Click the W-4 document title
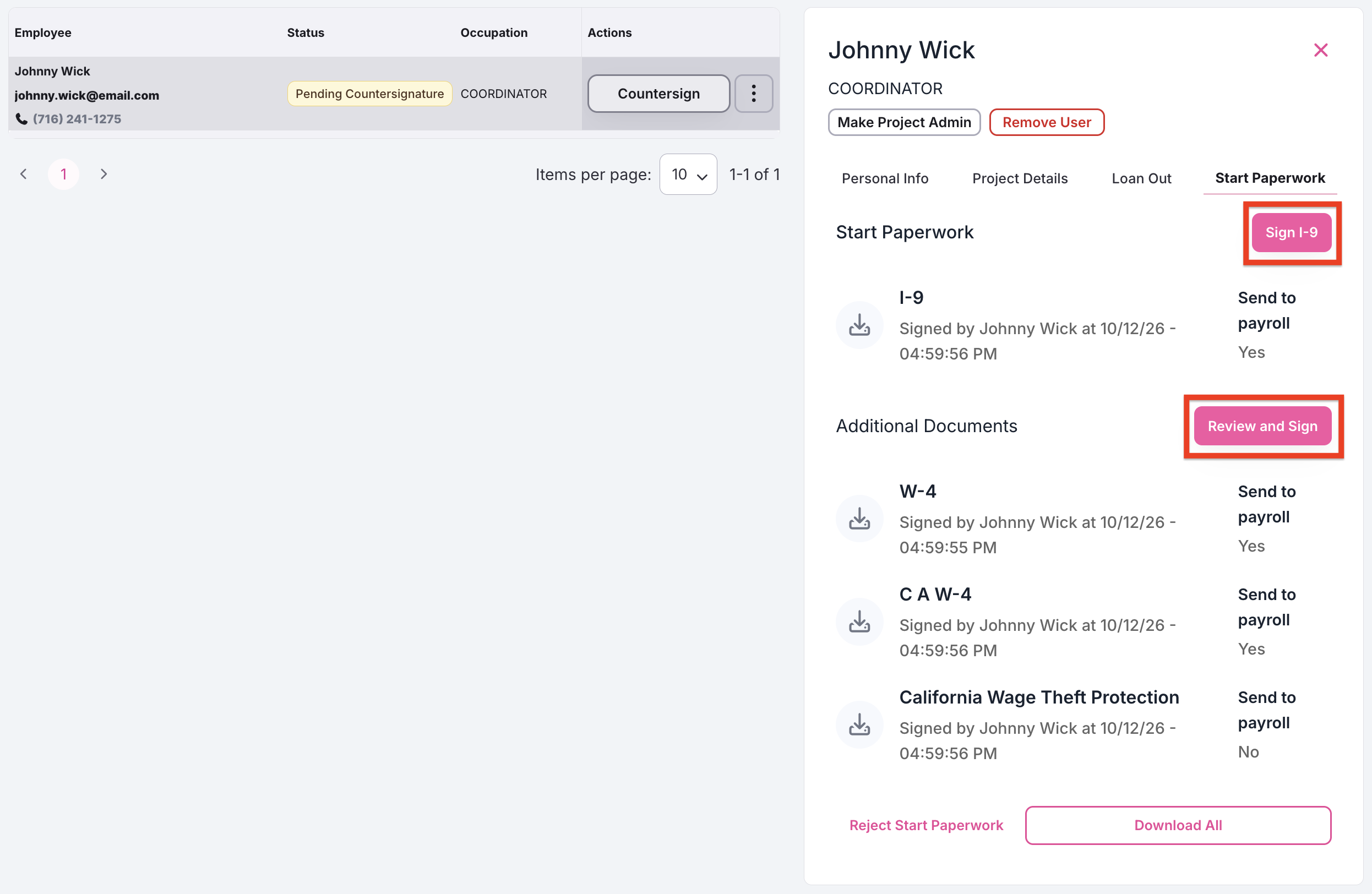The width and height of the screenshot is (1372, 894). click(918, 491)
